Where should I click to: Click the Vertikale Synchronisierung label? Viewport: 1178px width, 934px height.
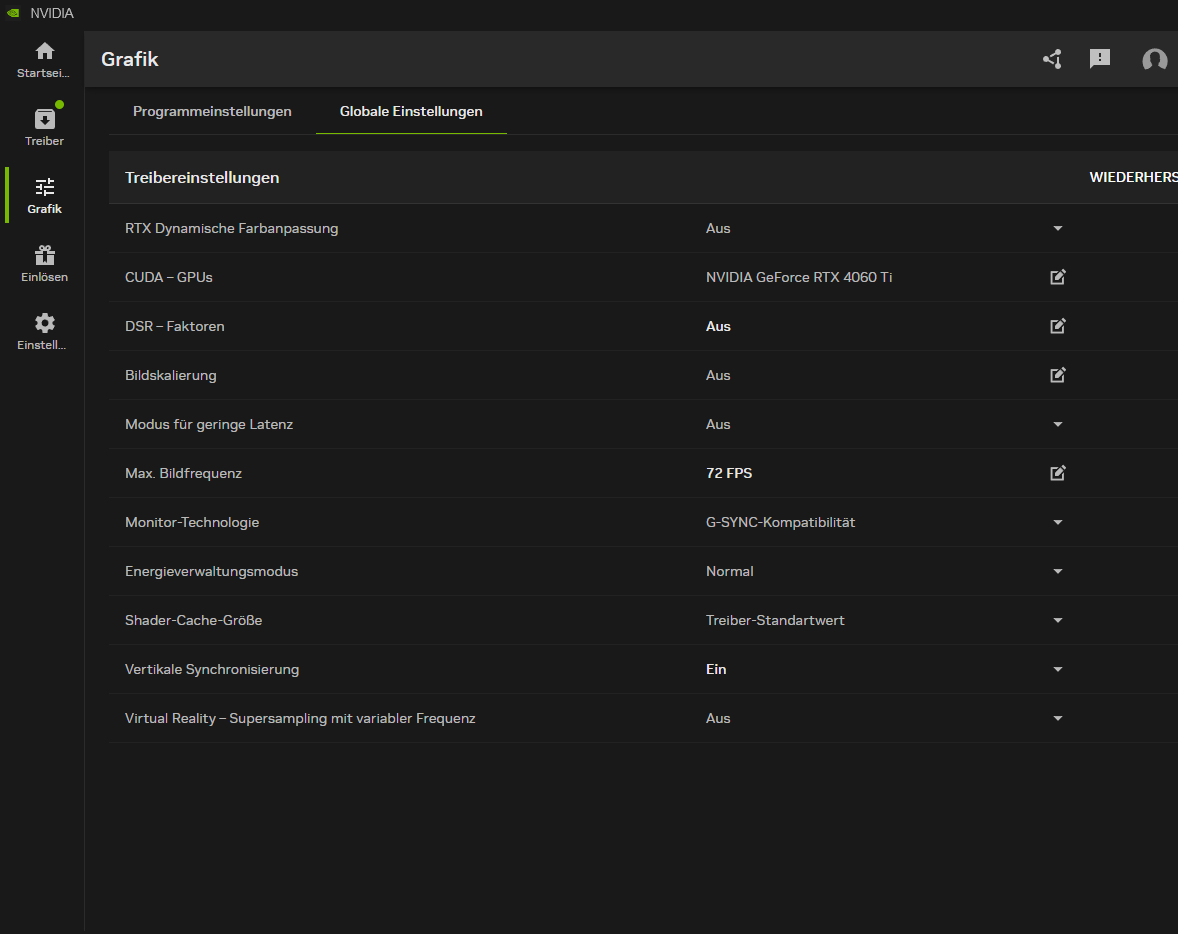tap(212, 670)
